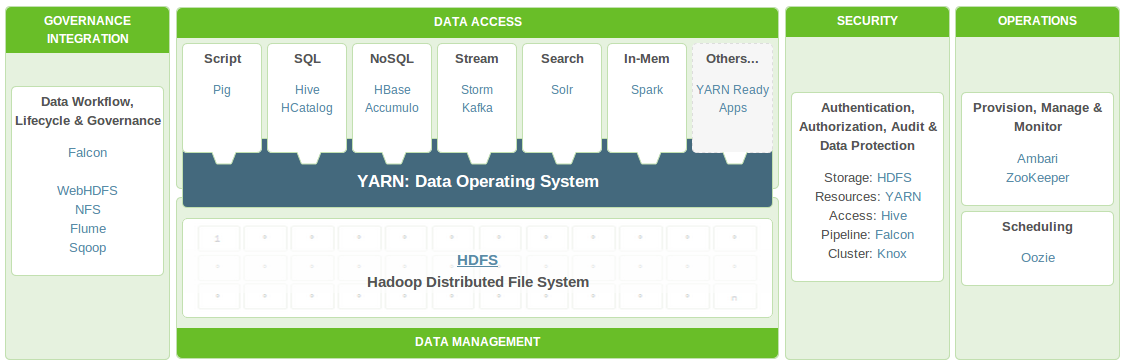This screenshot has height=363, width=1123.
Task: Open the Ambari link
Action: (x=1038, y=159)
